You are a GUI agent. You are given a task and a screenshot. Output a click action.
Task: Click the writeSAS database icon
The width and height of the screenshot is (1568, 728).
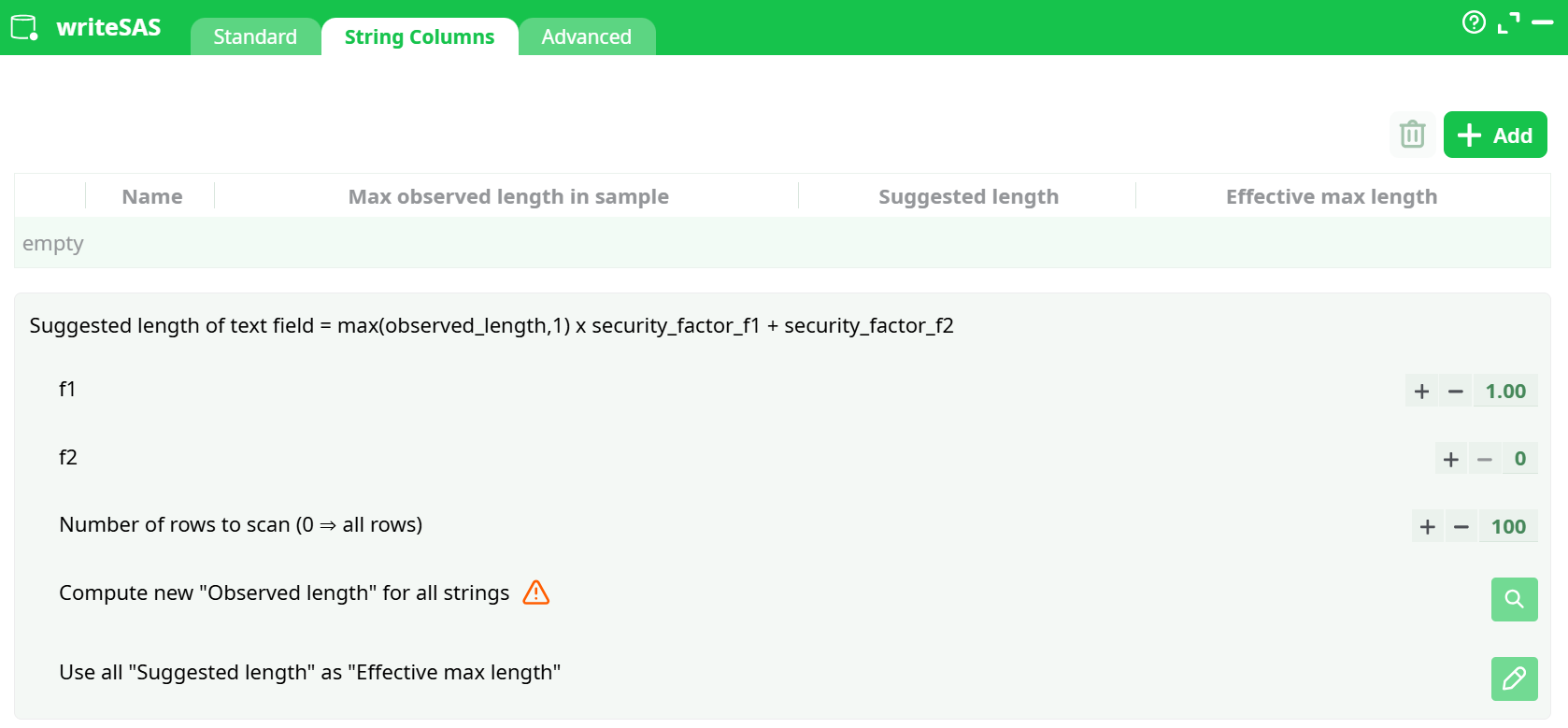pyautogui.click(x=24, y=27)
